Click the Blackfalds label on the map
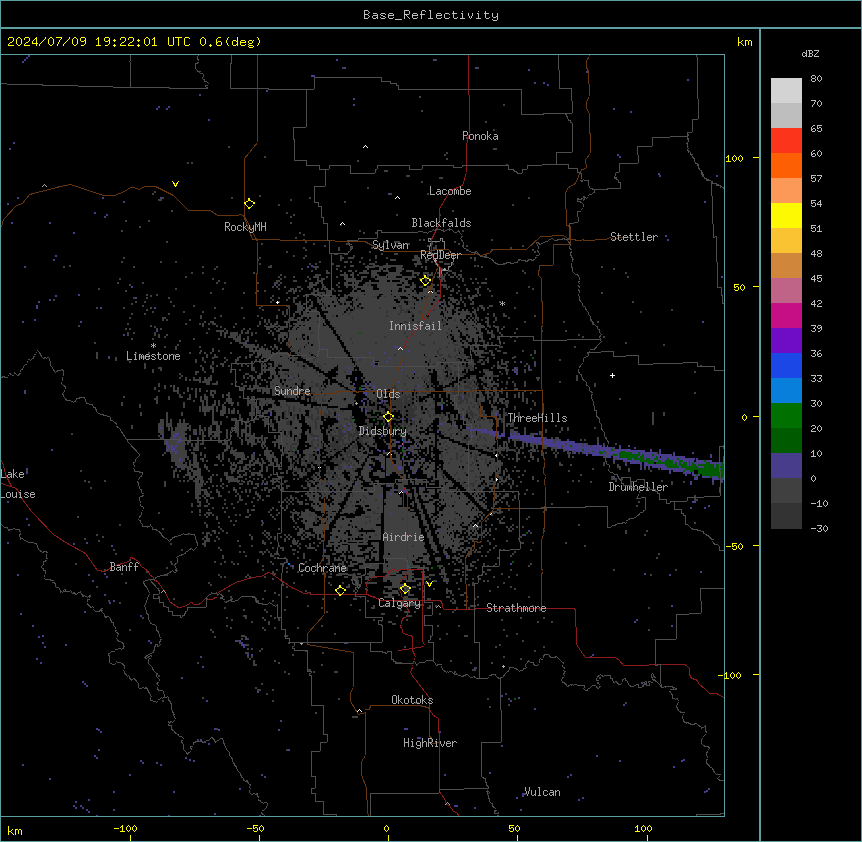 click(441, 223)
